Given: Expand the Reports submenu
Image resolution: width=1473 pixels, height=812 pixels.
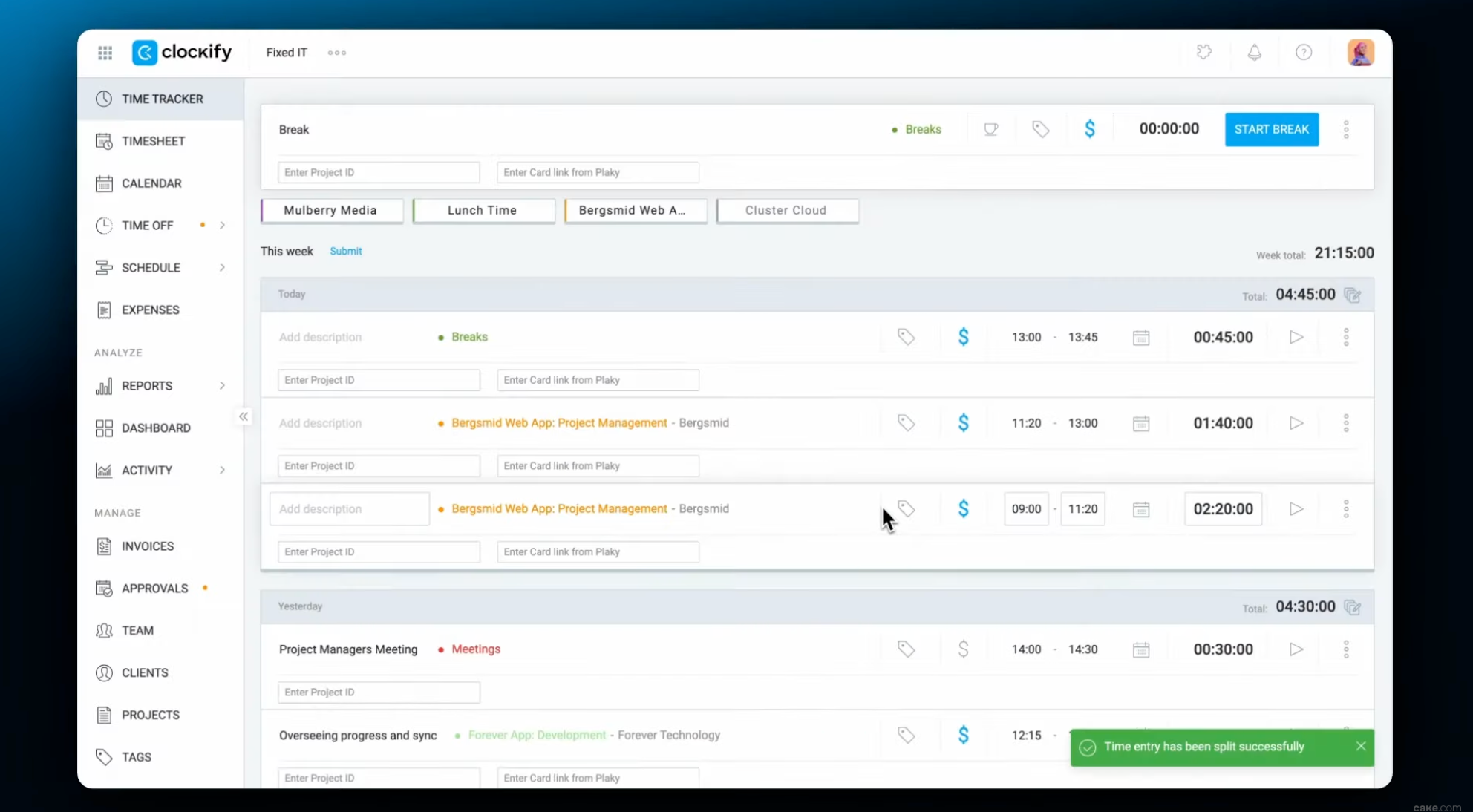Looking at the screenshot, I should (x=222, y=386).
